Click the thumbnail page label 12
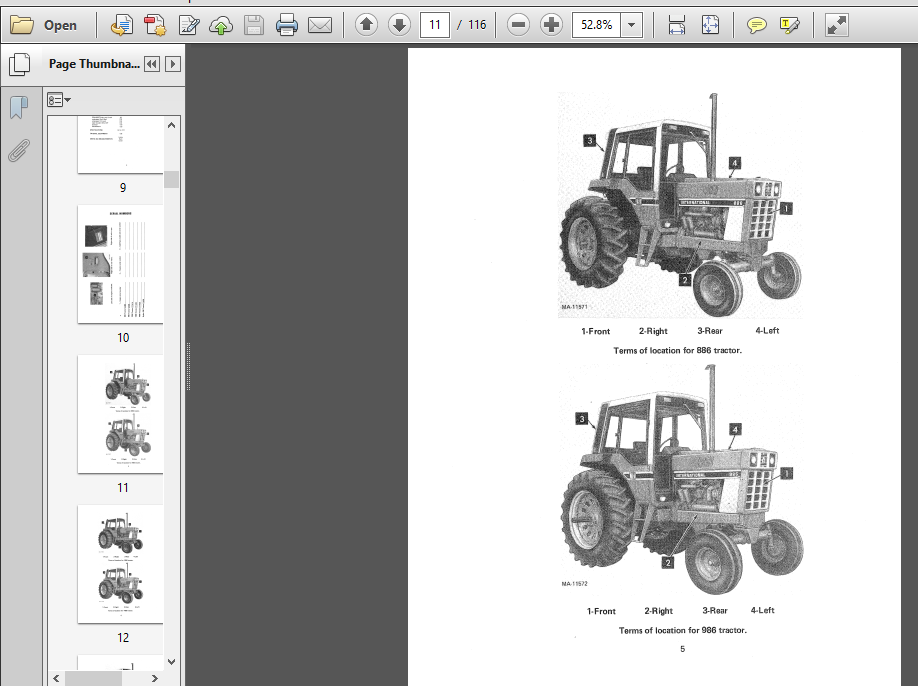Viewport: 918px width, 686px height. pos(123,637)
